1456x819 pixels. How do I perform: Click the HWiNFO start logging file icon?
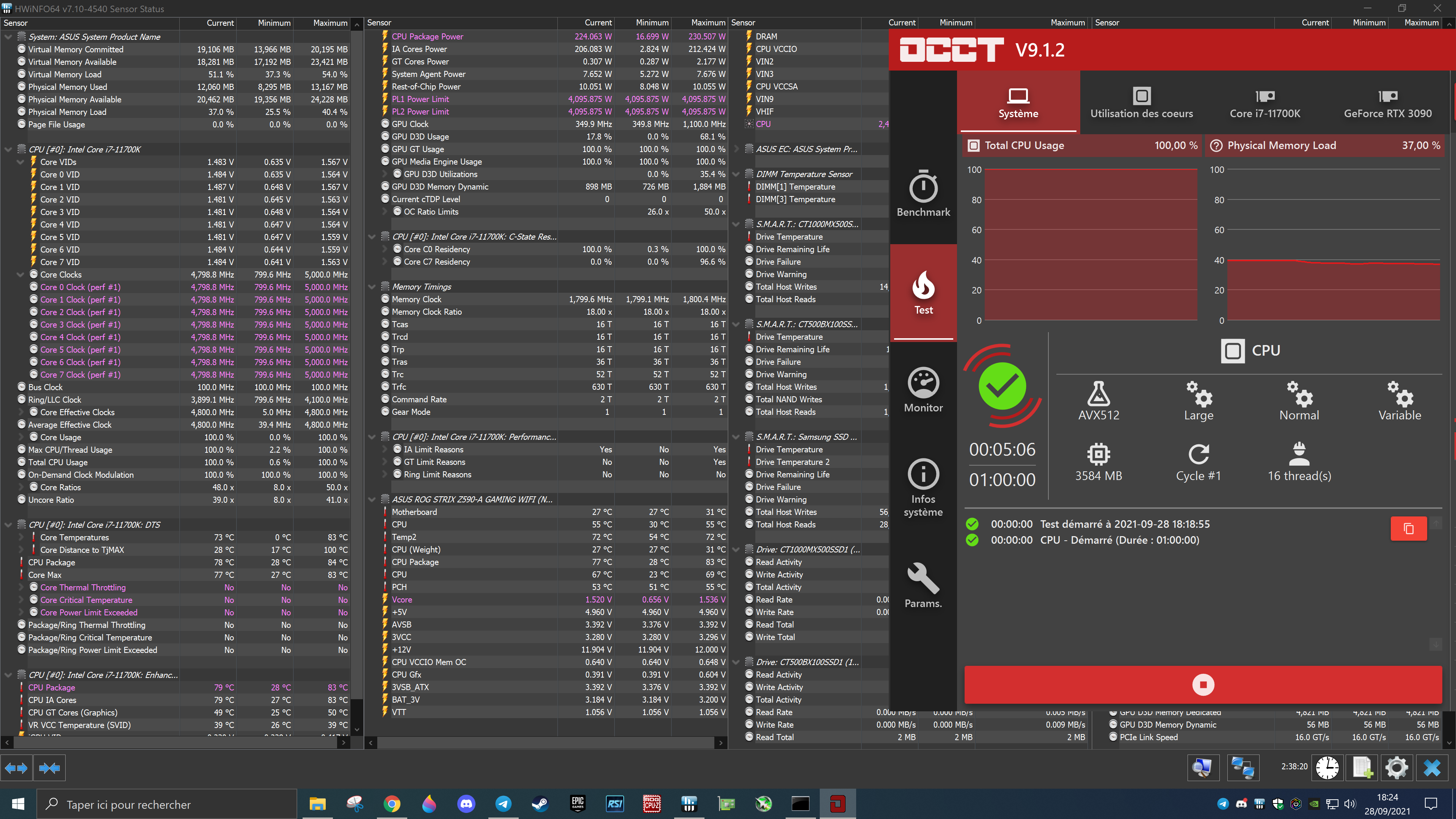(x=1362, y=767)
